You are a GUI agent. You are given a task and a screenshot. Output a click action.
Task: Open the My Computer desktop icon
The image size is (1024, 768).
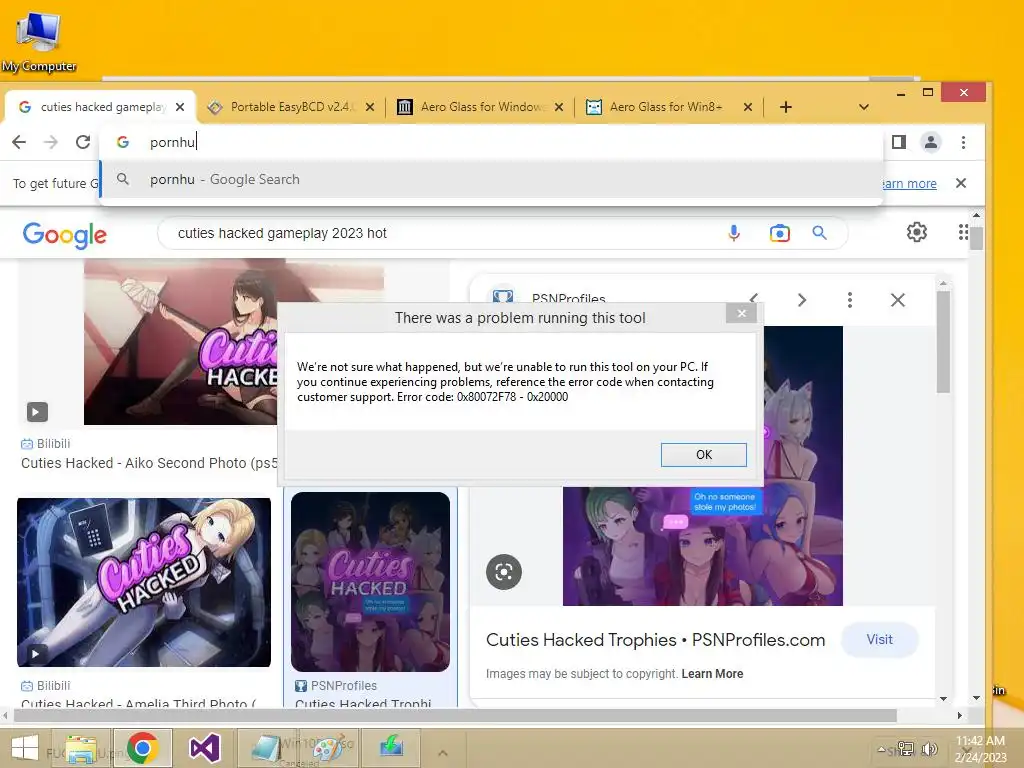[x=39, y=41]
